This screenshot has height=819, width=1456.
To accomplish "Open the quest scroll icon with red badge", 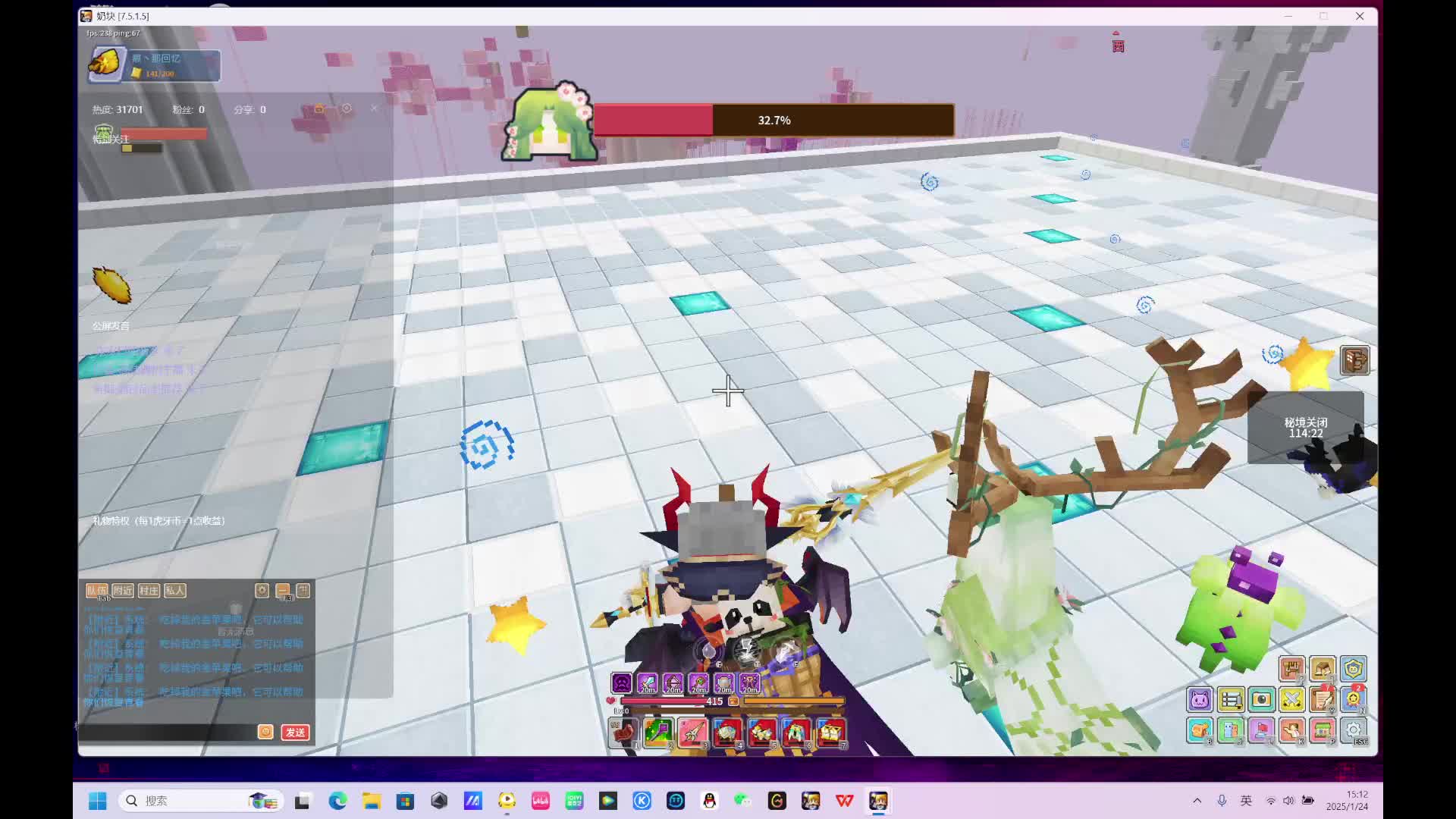I will 1323,699.
